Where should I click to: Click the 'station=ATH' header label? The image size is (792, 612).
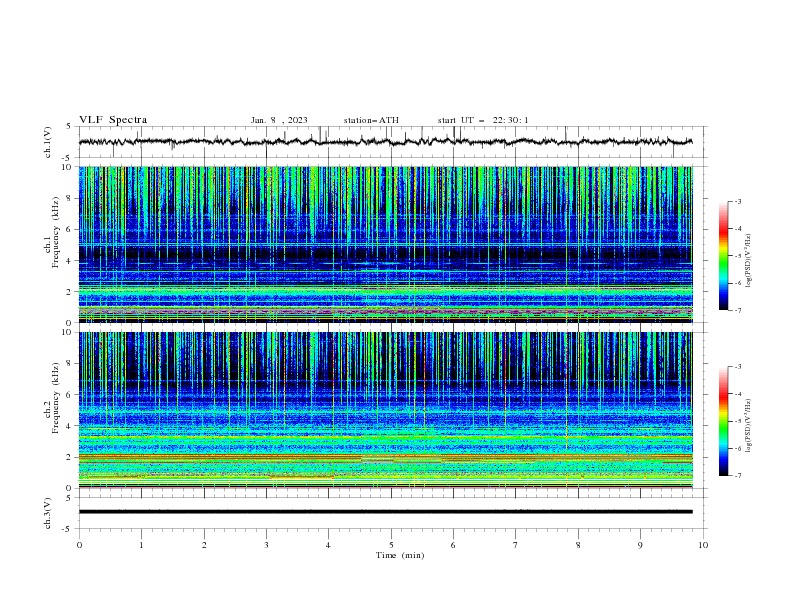click(x=371, y=120)
